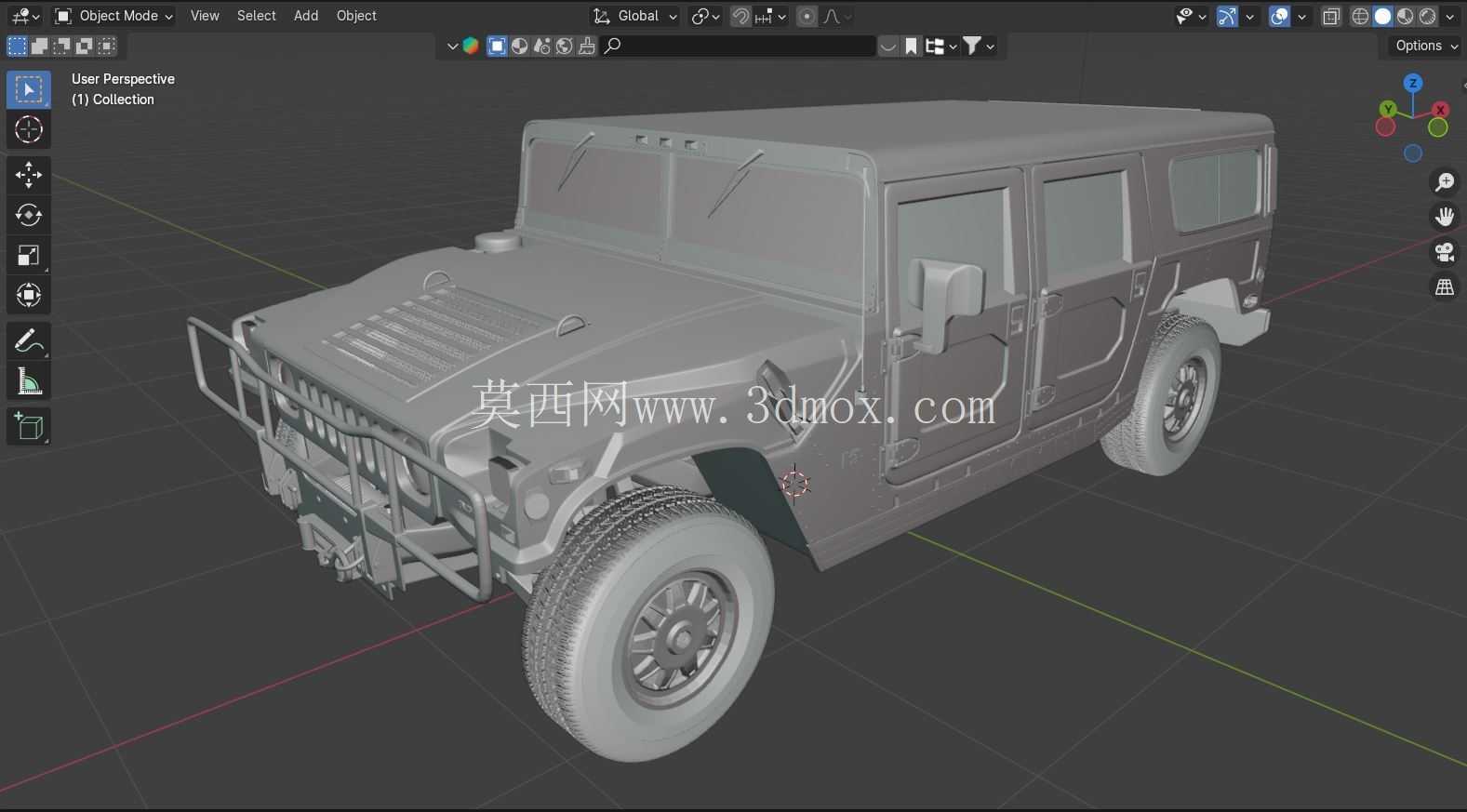Filter by object type square icon
This screenshot has height=812, width=1467.
(498, 46)
